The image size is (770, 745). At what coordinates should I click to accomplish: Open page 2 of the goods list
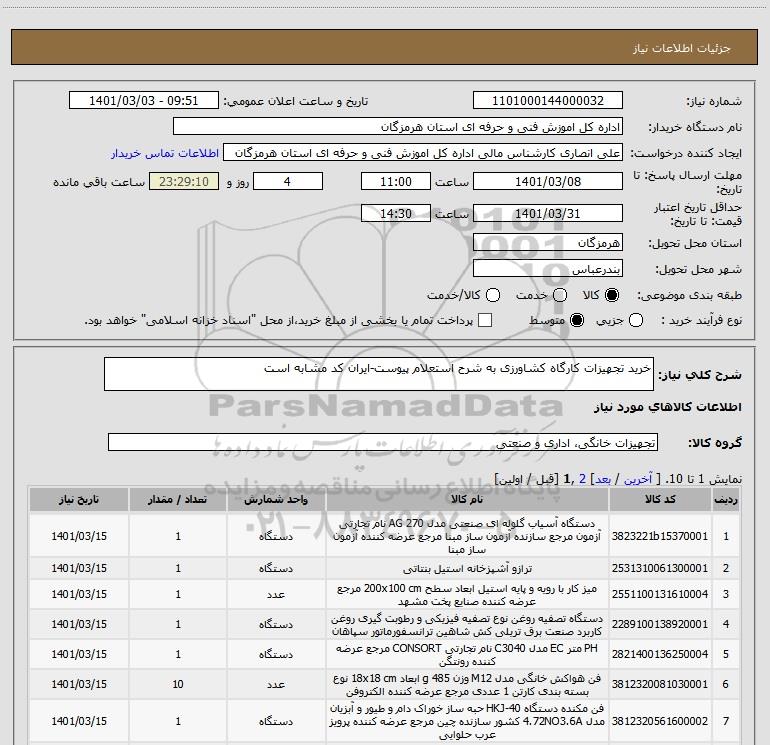[x=582, y=479]
